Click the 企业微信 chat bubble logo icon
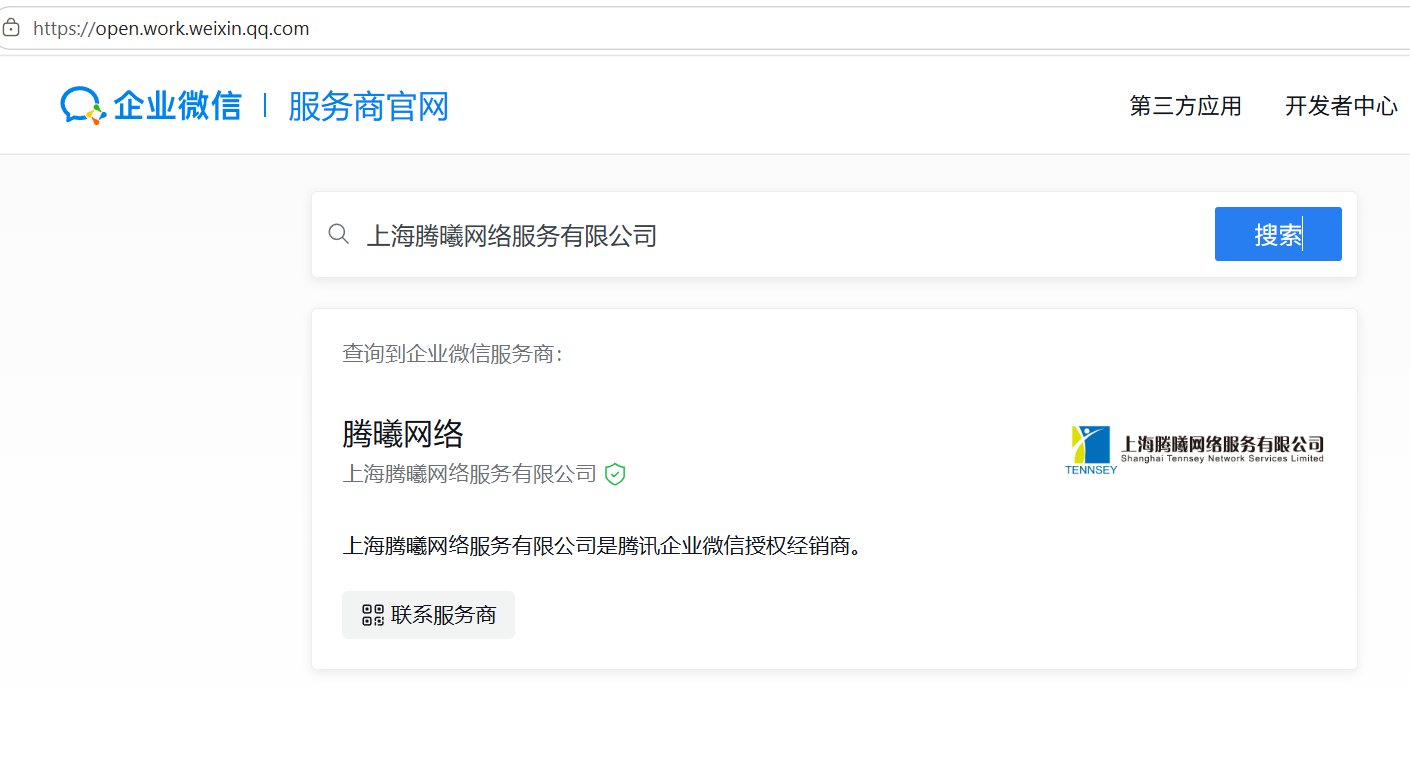 [x=83, y=105]
